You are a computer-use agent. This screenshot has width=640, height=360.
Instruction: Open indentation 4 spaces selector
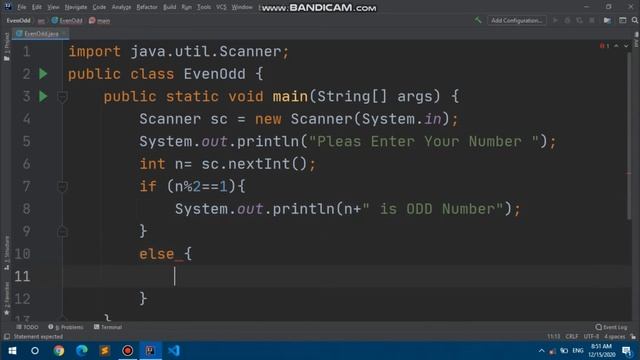coord(614,337)
